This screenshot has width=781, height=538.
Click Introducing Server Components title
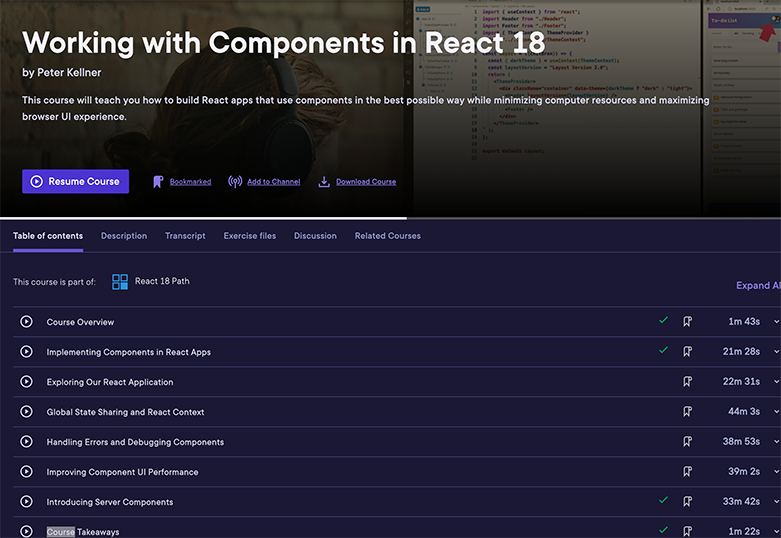pyautogui.click(x=110, y=502)
